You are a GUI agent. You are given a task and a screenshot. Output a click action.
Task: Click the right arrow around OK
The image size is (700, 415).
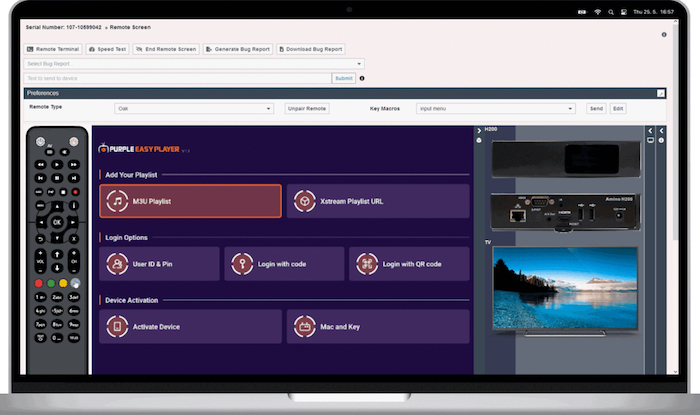[73, 222]
